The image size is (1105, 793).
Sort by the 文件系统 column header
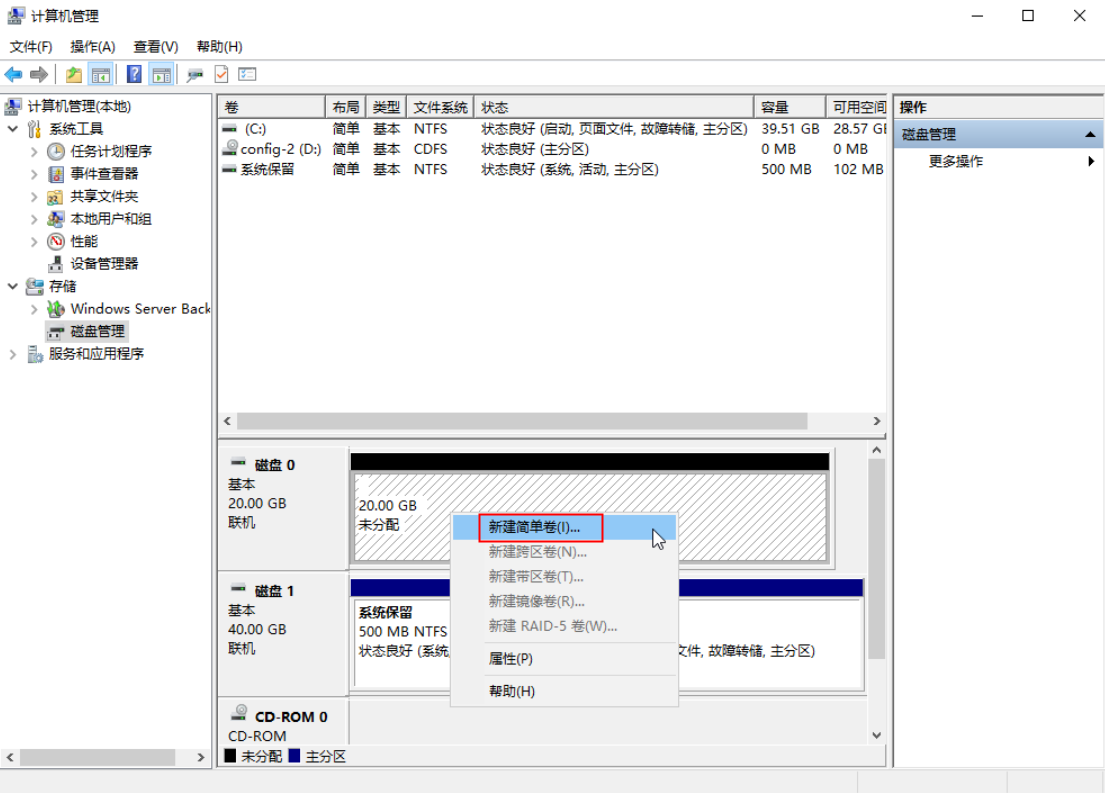440,107
